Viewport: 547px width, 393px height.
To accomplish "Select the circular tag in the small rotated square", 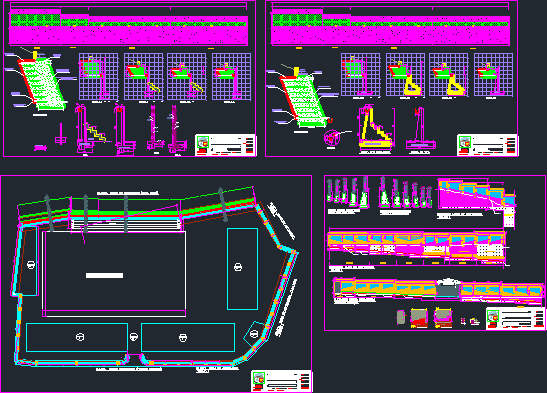I will (x=254, y=334).
